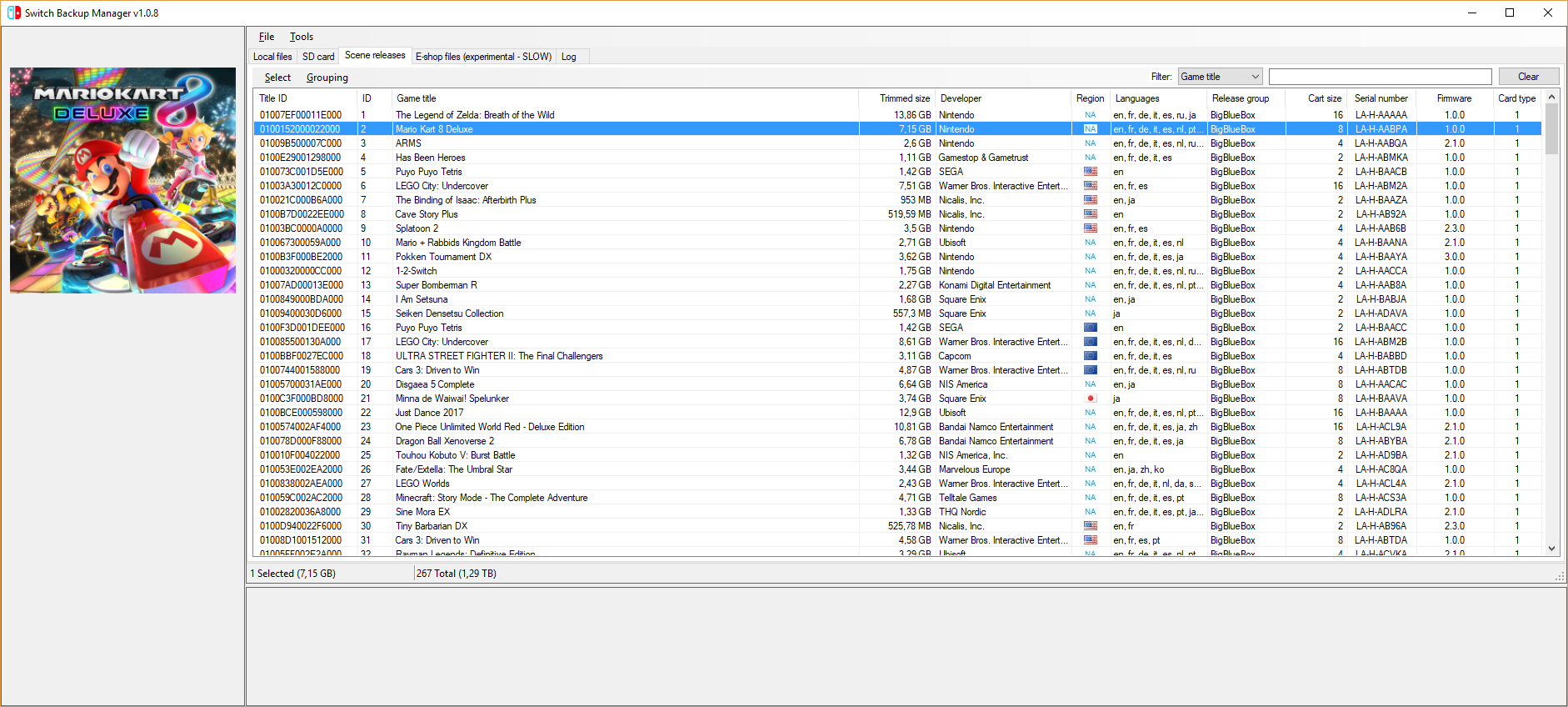
Task: Select the Touhou Kobuto V: Burst Battle row
Action: point(897,455)
